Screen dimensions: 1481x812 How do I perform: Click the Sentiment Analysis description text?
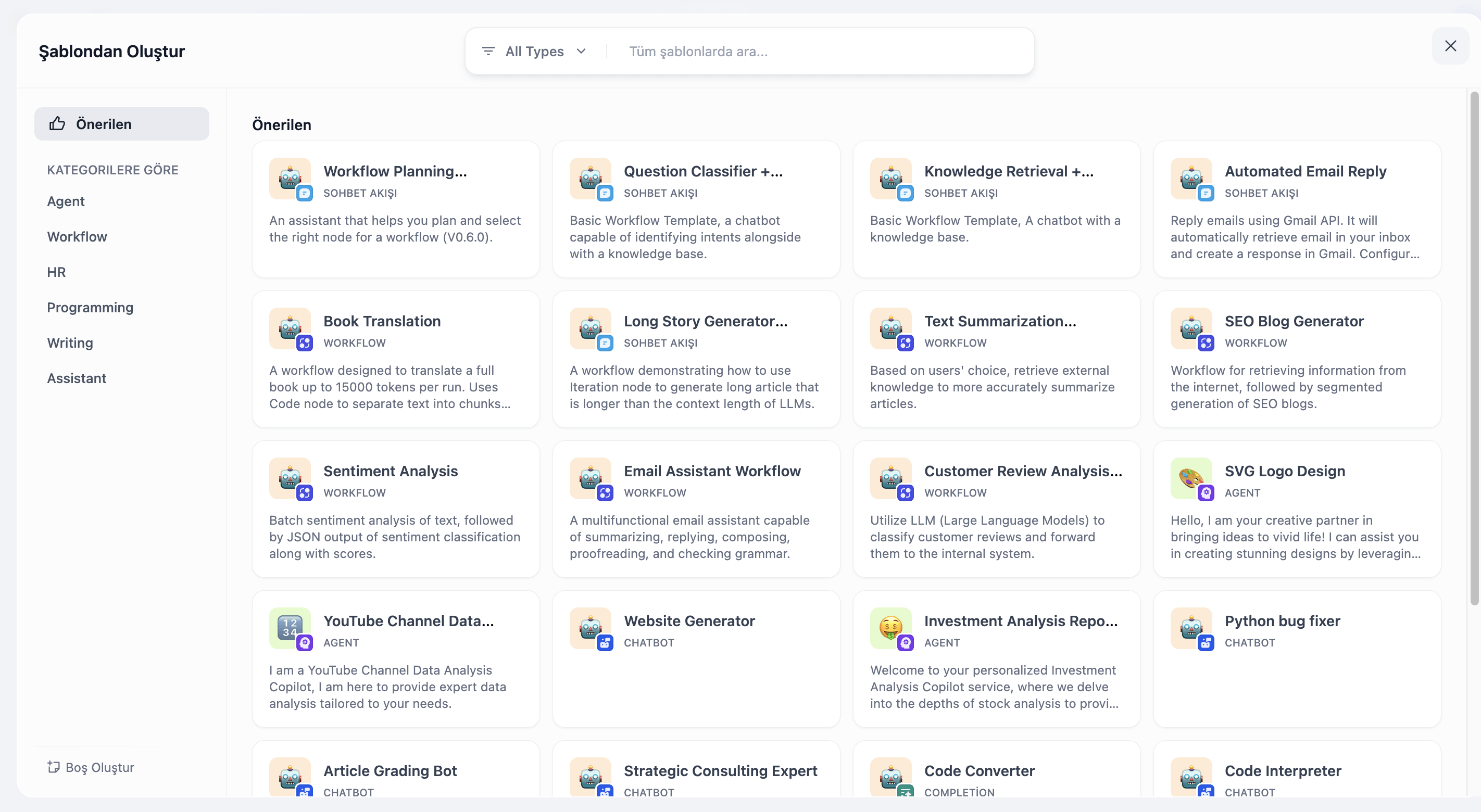(x=395, y=537)
